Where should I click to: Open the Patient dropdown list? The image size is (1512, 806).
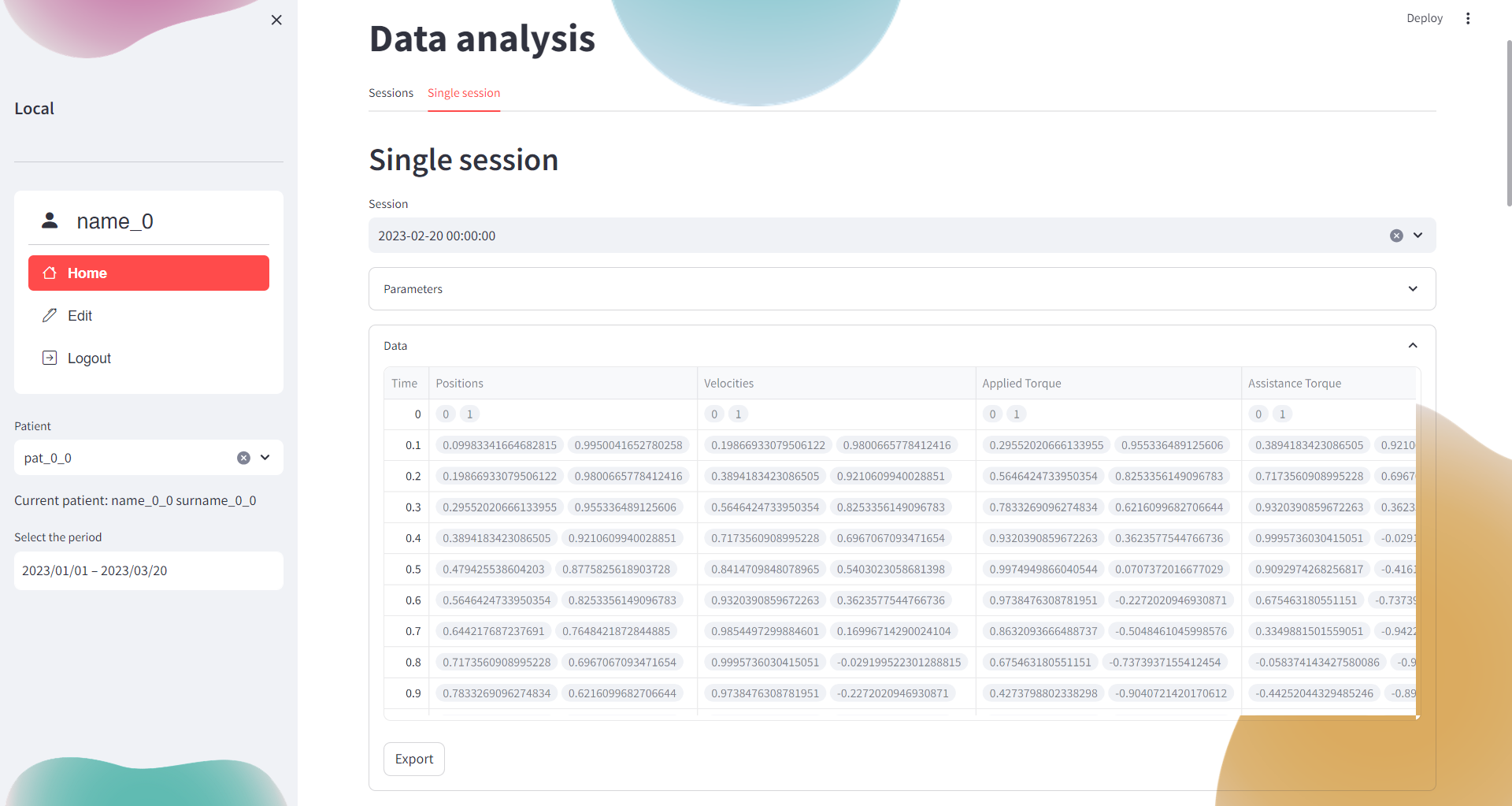[265, 458]
